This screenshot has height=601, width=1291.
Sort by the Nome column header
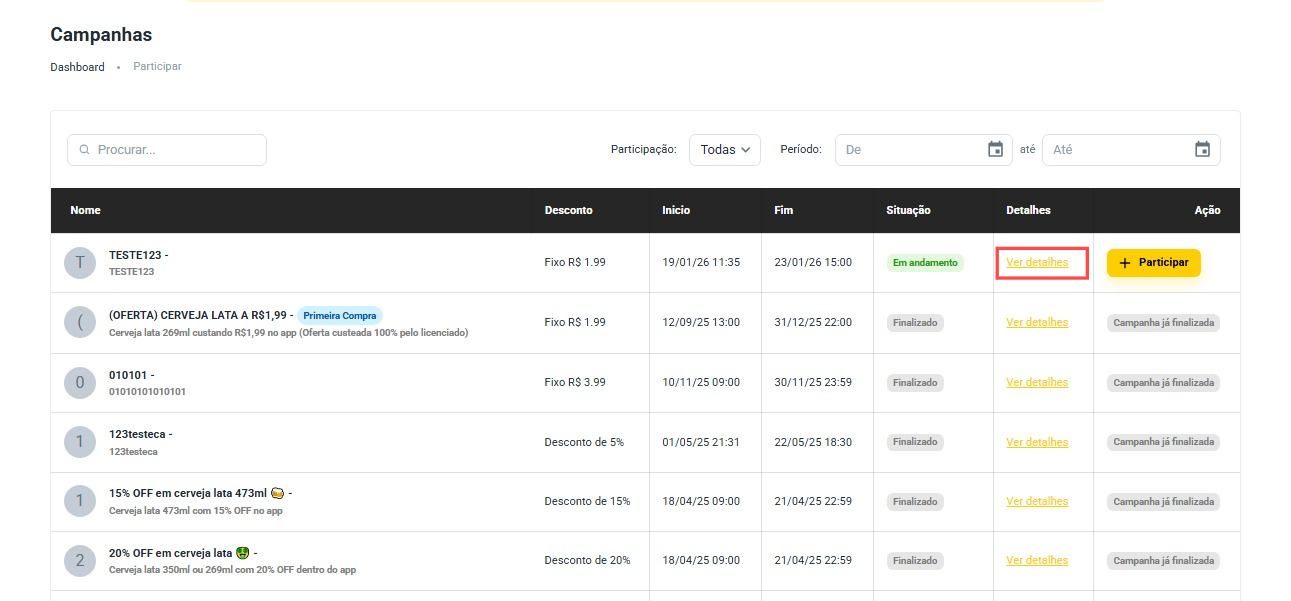pyautogui.click(x=85, y=210)
